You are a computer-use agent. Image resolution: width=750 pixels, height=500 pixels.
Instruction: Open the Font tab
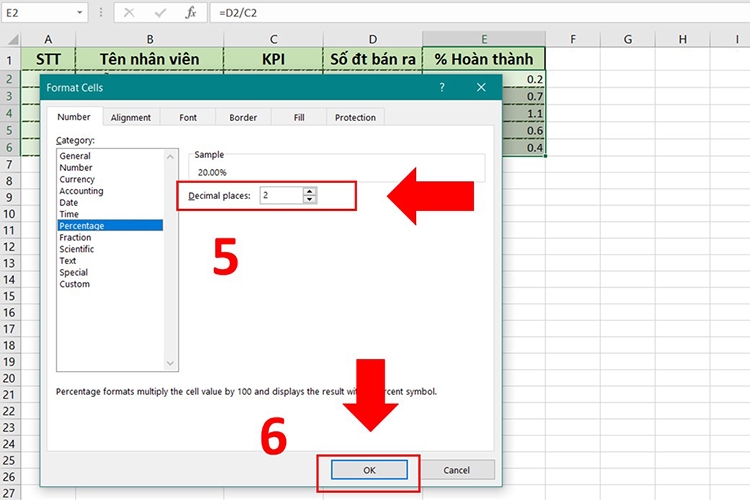[x=188, y=117]
